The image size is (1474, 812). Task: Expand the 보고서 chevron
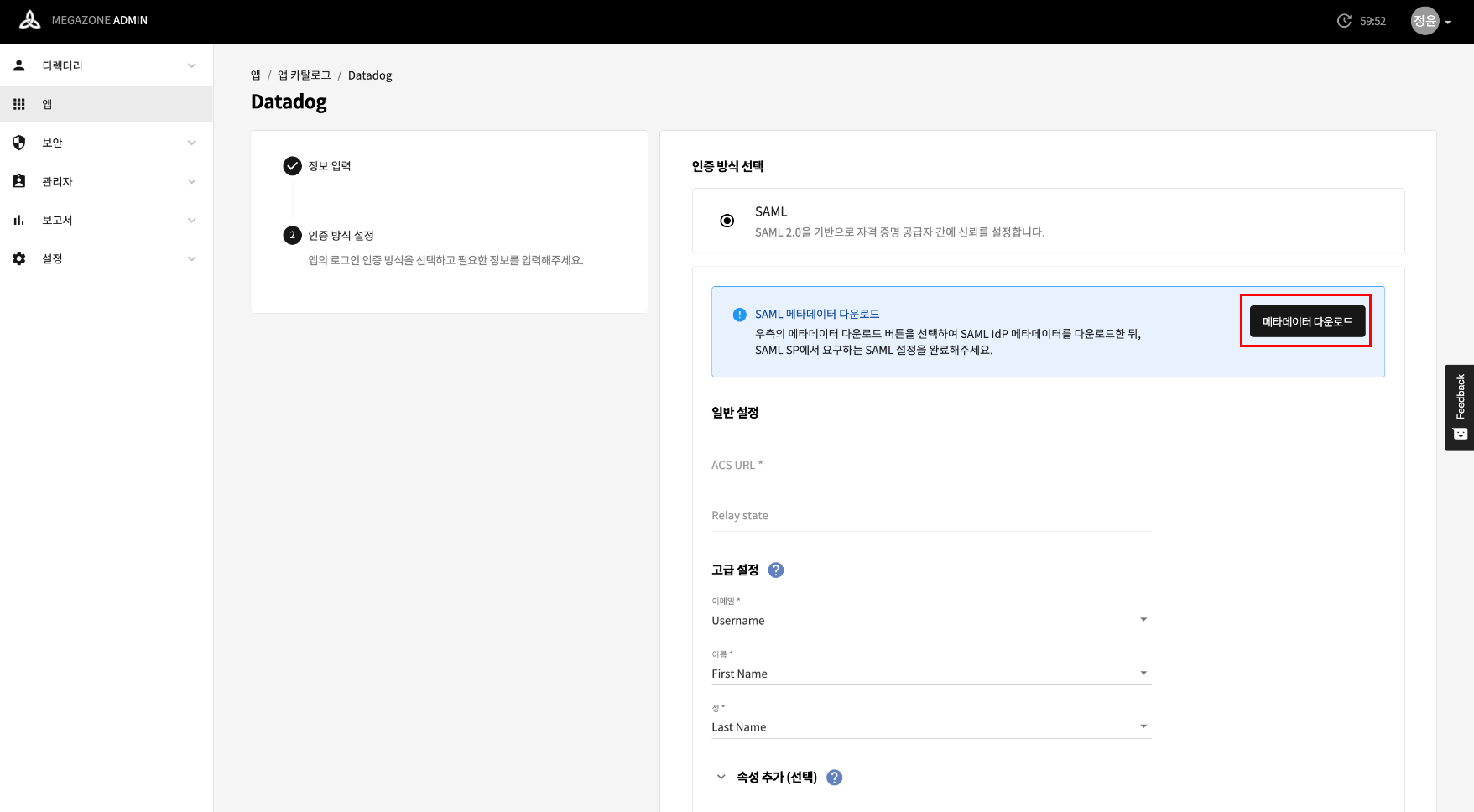[x=192, y=220]
